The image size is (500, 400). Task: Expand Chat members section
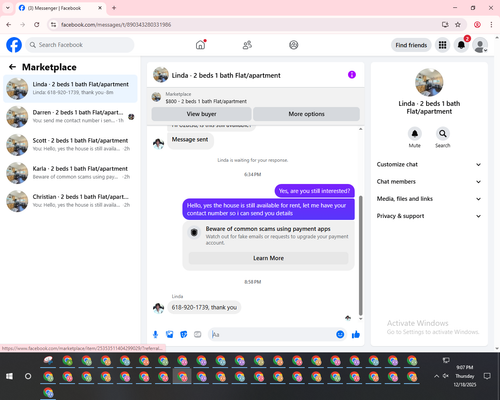pos(429,182)
